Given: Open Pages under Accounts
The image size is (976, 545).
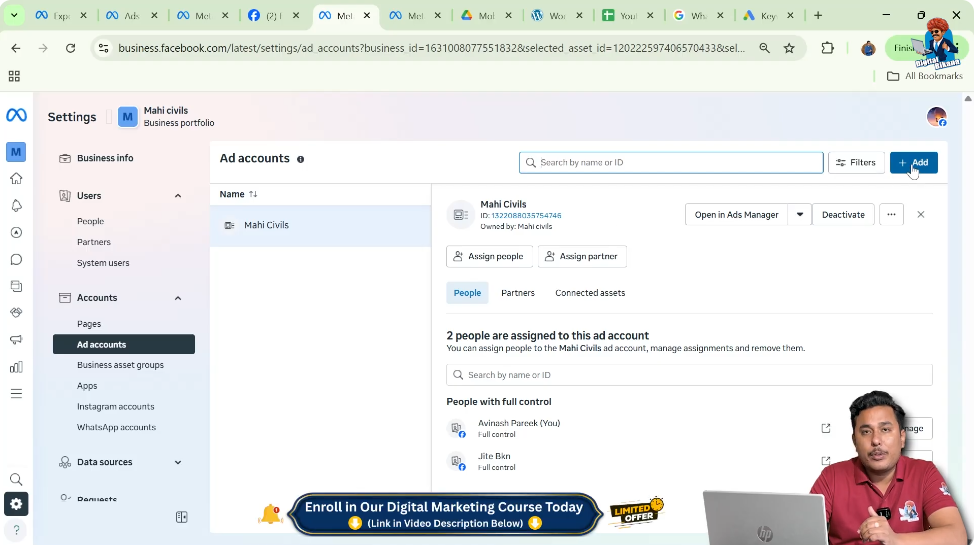Looking at the screenshot, I should click(x=89, y=324).
